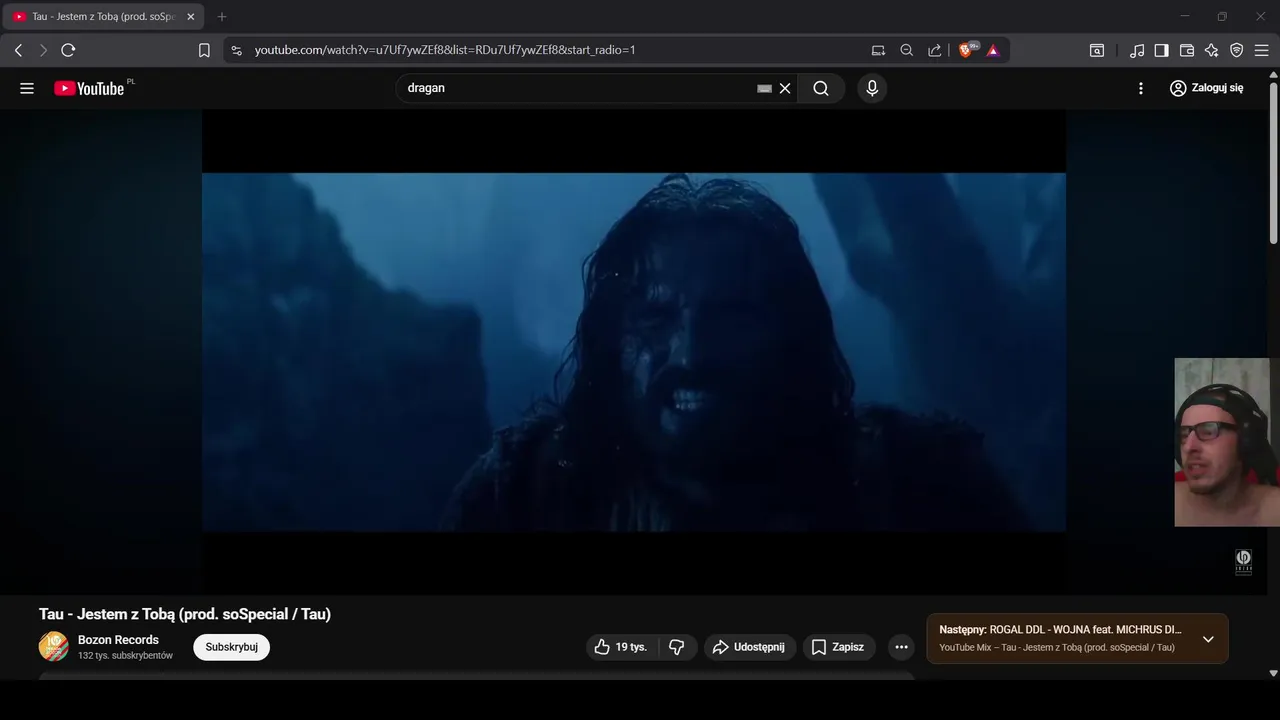The height and width of the screenshot is (720, 1280).
Task: Click Zaloguj się sign-in button
Action: click(1207, 88)
